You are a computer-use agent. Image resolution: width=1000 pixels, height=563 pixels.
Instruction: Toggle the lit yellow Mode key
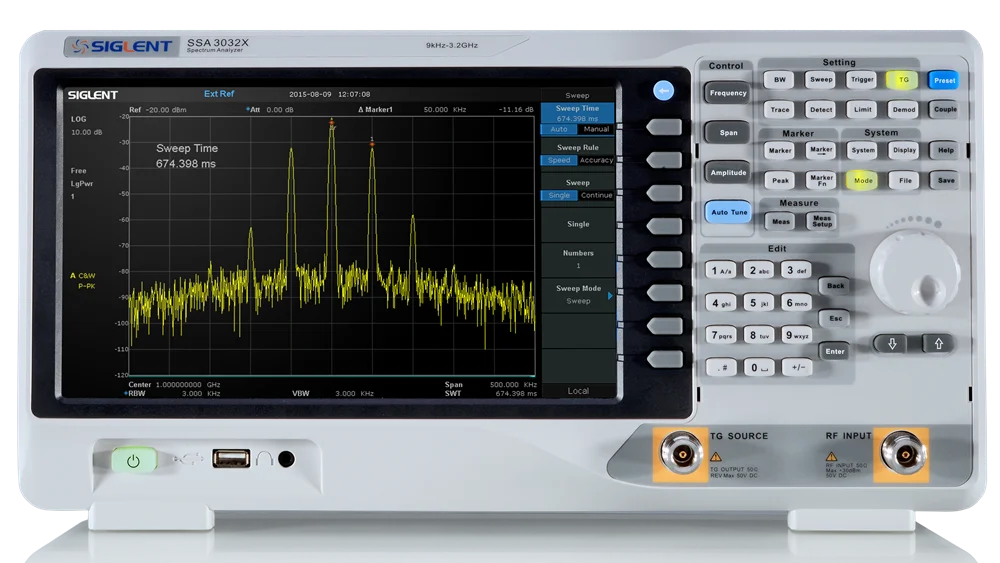point(863,180)
